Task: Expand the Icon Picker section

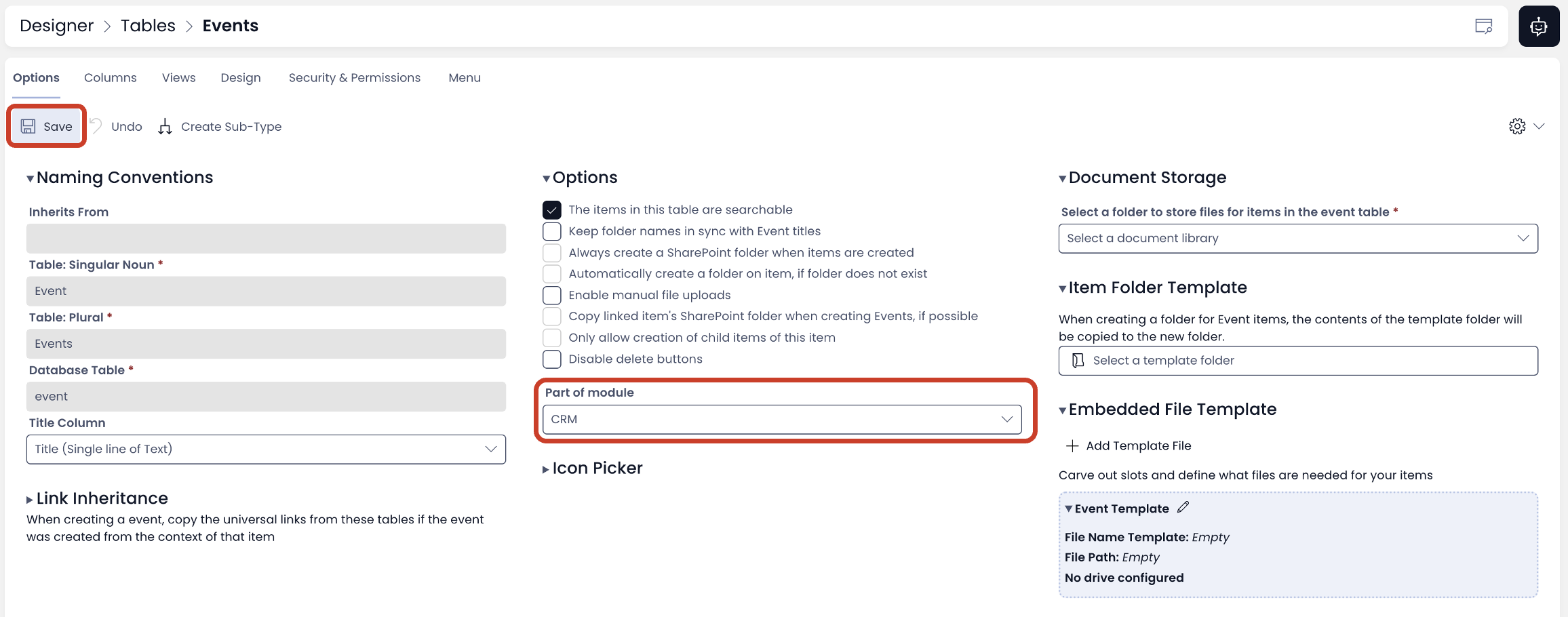Action: pyautogui.click(x=593, y=469)
